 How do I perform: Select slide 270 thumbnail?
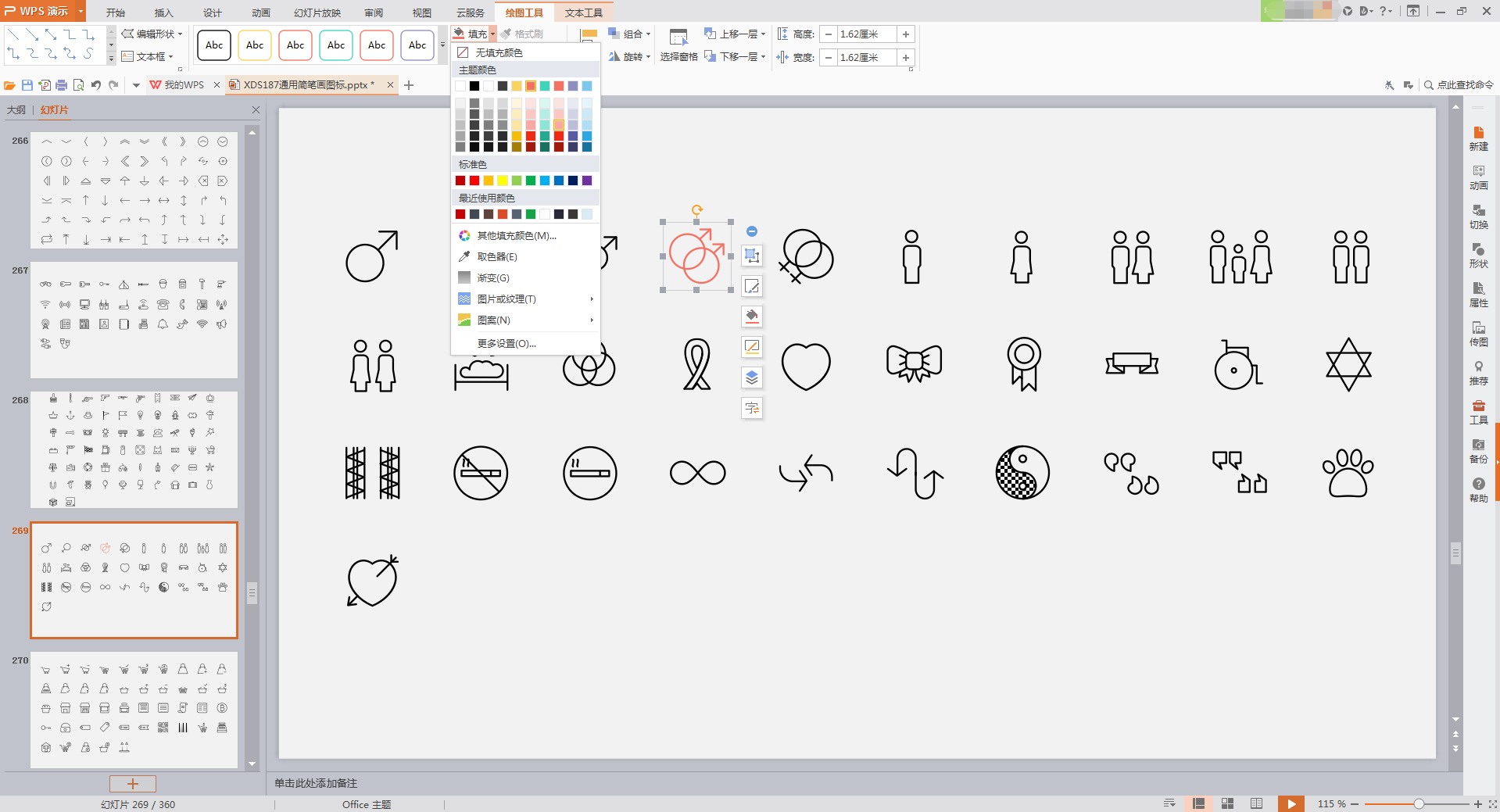134,710
